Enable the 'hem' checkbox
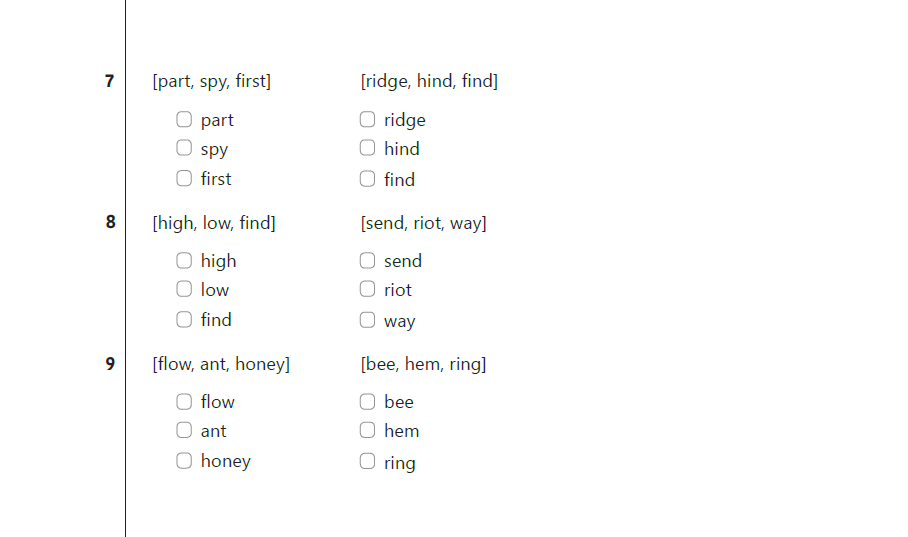 point(367,430)
